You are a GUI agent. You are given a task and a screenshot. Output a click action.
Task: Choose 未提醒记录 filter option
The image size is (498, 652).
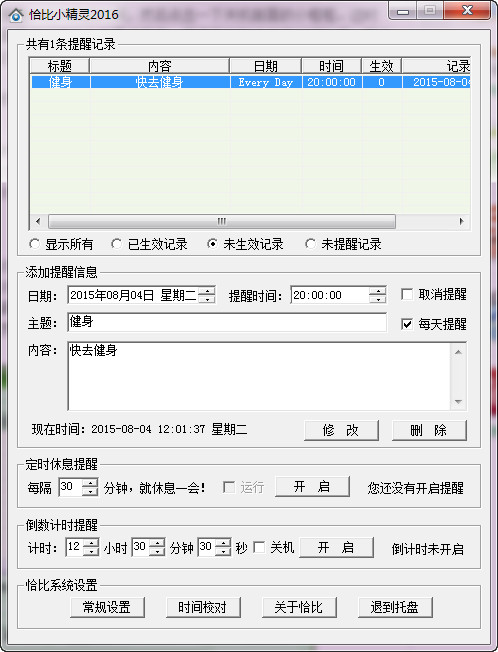pyautogui.click(x=310, y=244)
